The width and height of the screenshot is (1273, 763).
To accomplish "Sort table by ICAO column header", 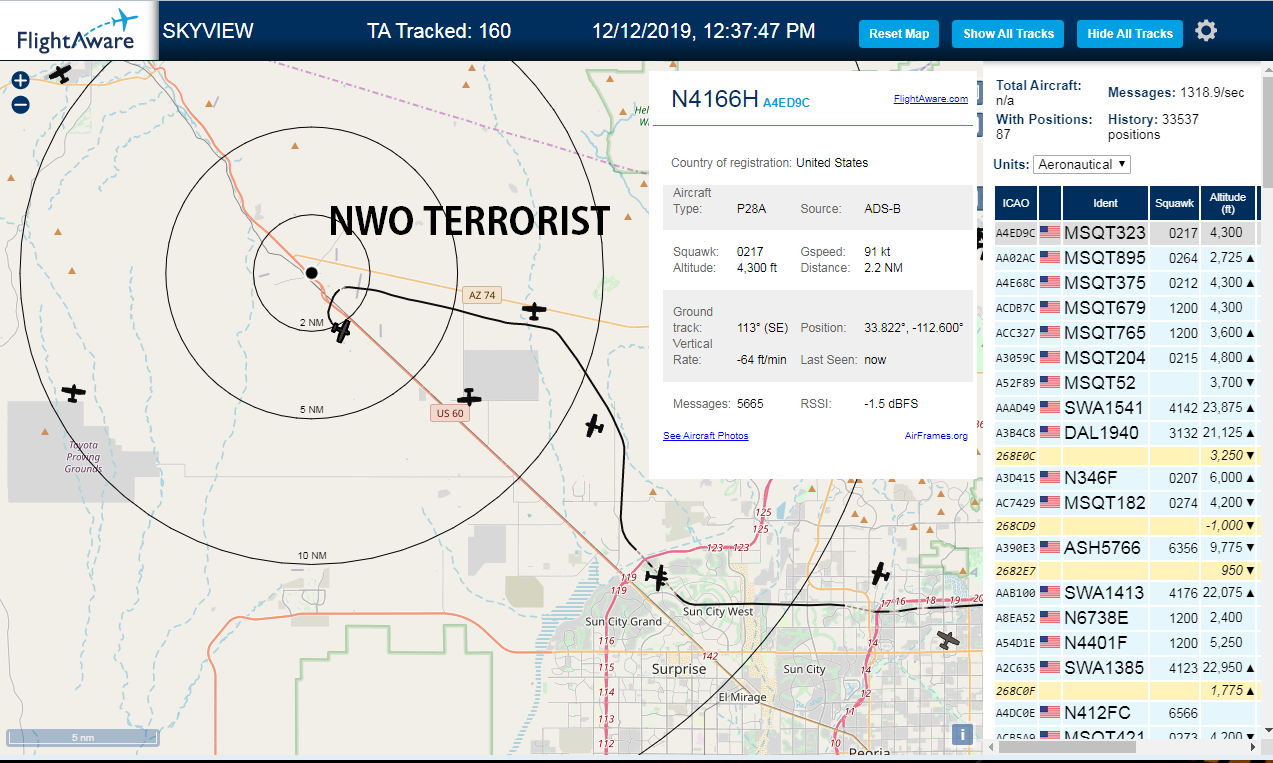I will pyautogui.click(x=1015, y=203).
